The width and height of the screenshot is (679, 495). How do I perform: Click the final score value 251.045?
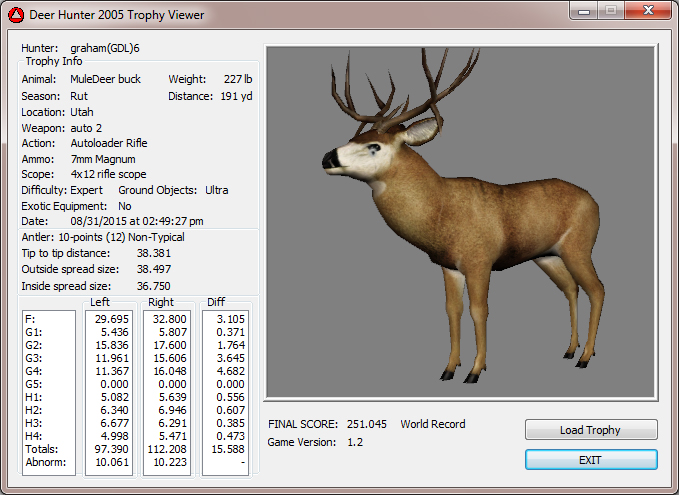[x=366, y=424]
